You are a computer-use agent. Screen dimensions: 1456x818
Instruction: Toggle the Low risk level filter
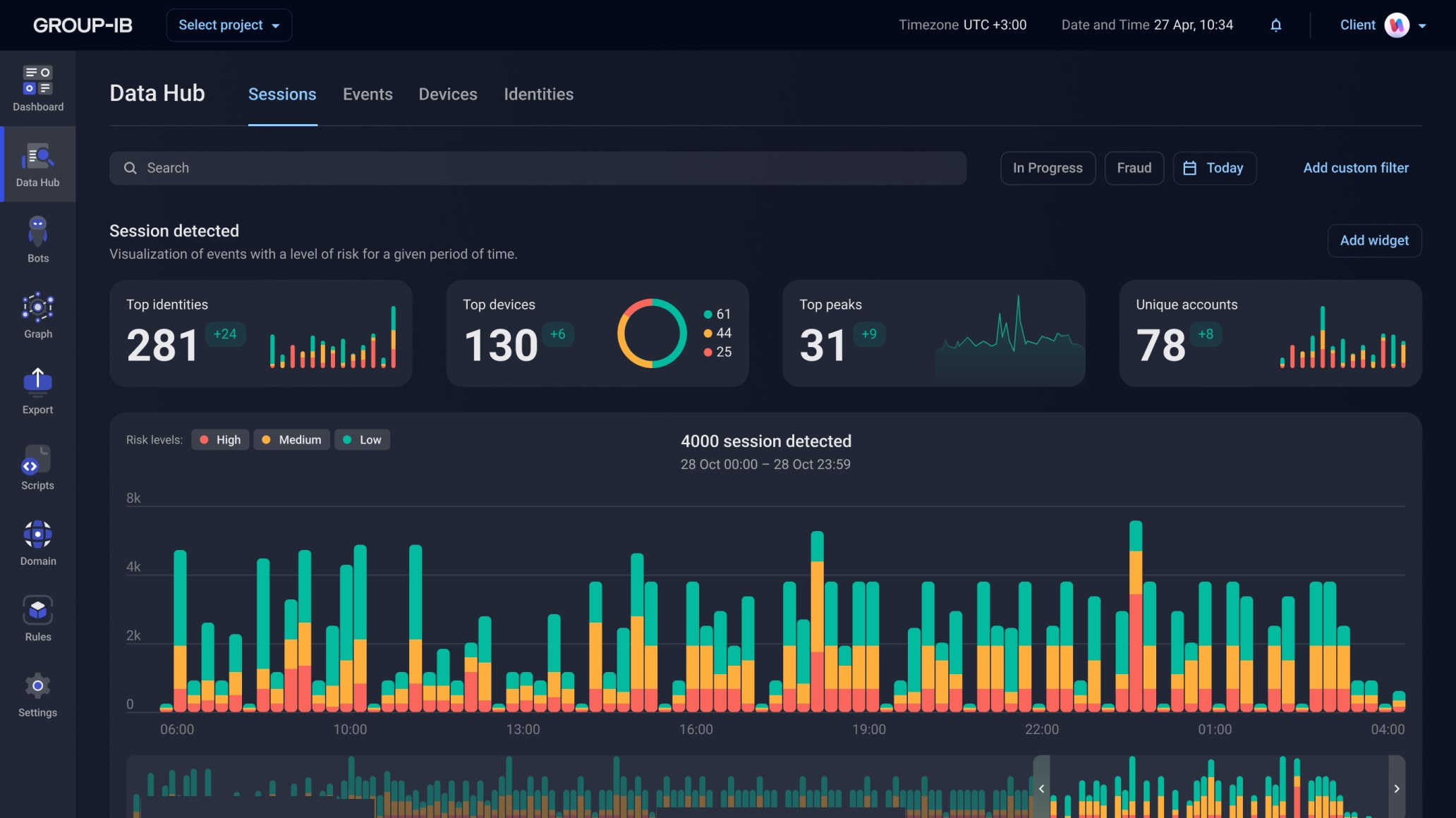[362, 440]
